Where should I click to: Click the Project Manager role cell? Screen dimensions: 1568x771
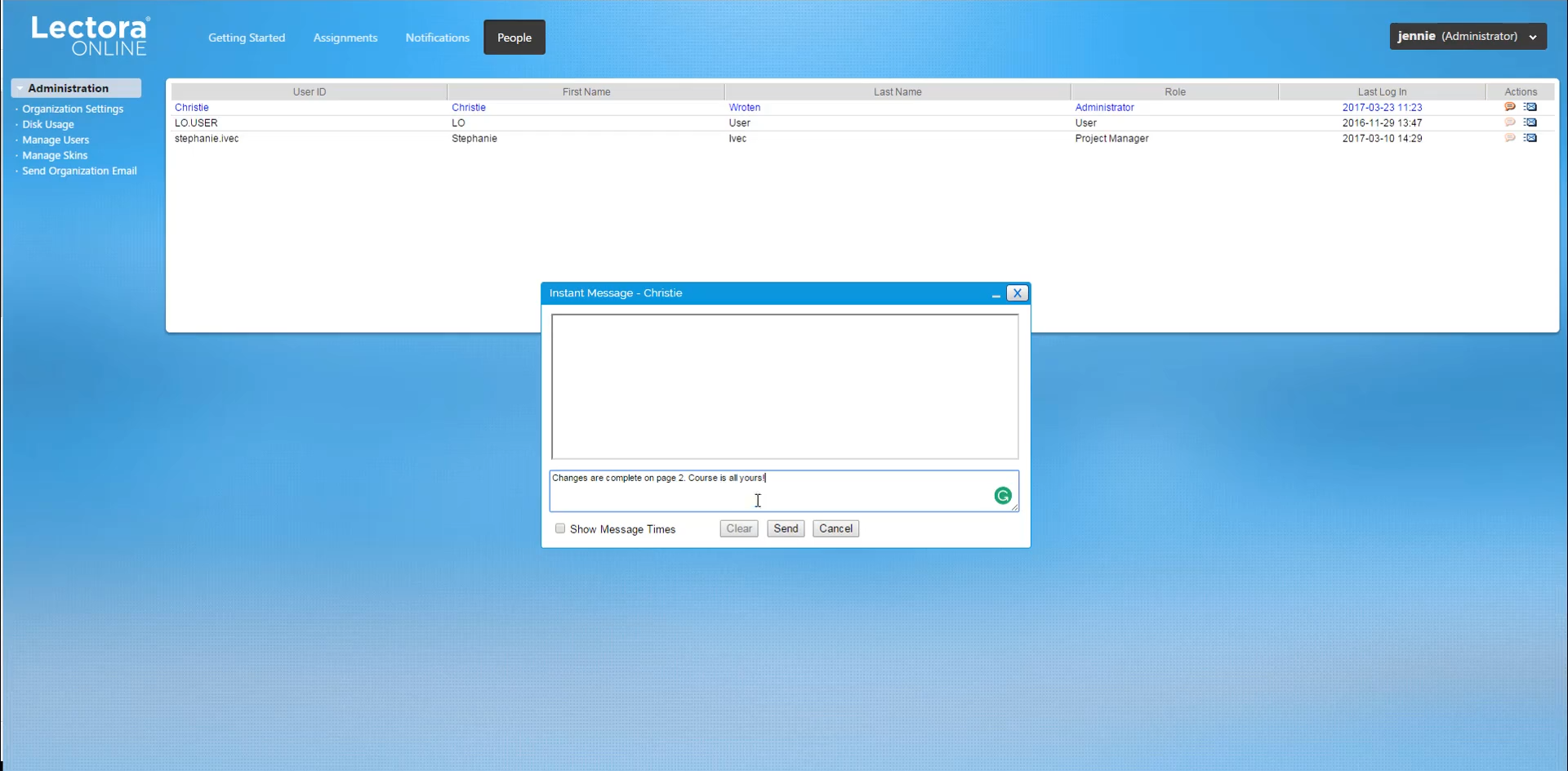[1111, 138]
